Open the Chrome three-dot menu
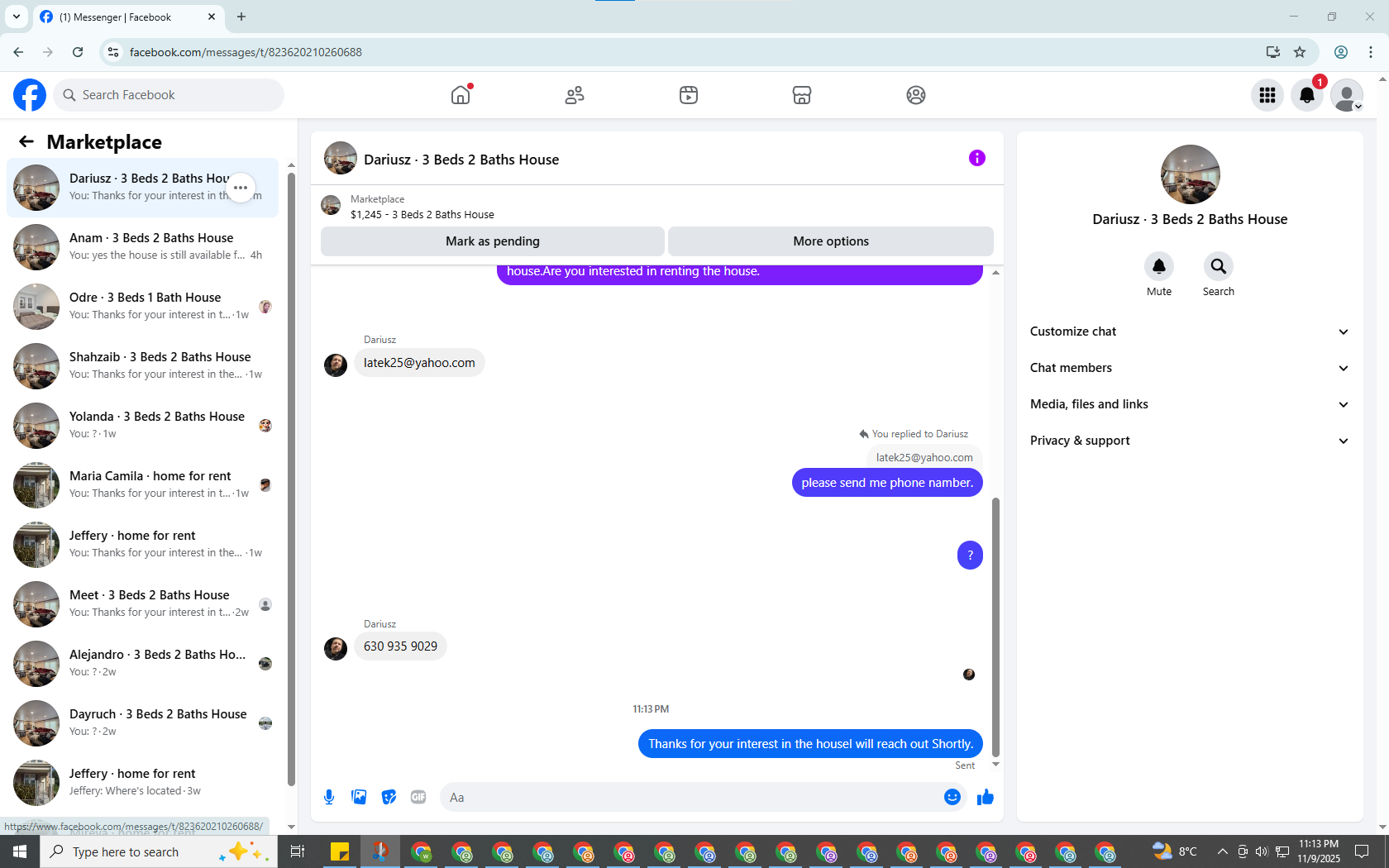Image resolution: width=1389 pixels, height=868 pixels. 1371,52
